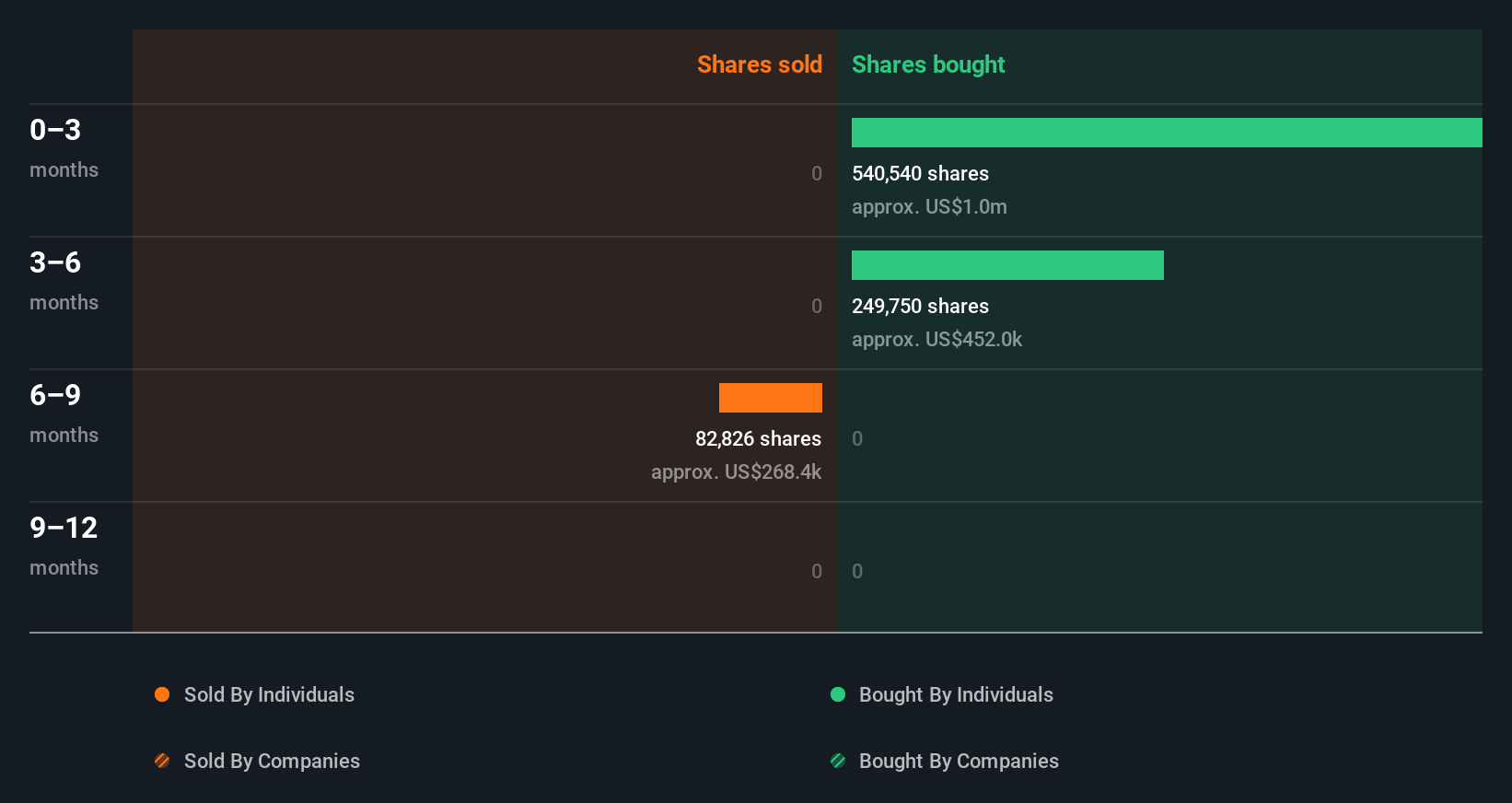Select the Shares sold column header

pos(760,64)
